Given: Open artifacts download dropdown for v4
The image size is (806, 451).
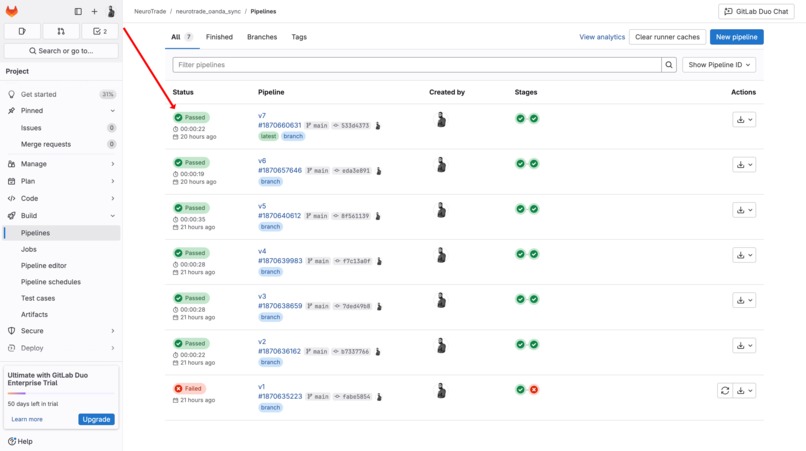Looking at the screenshot, I should tap(744, 255).
